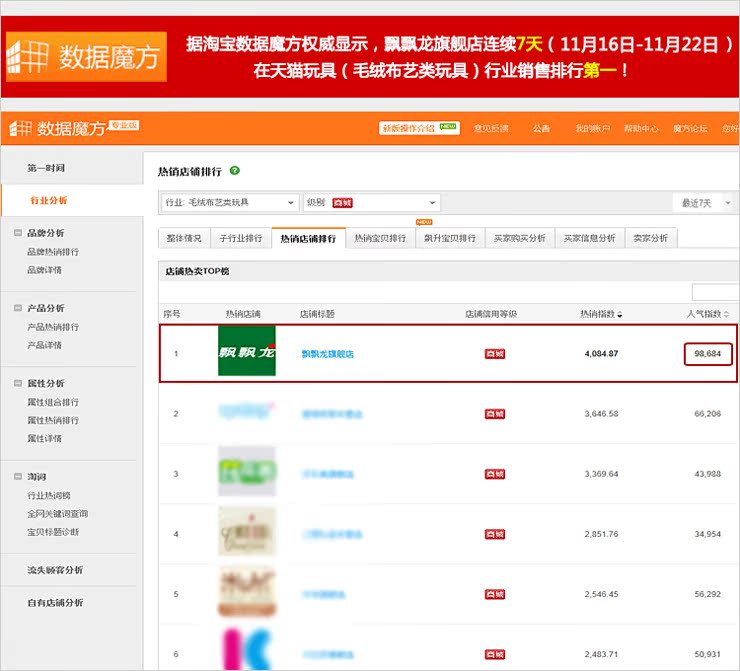
Task: Open the blurred shop title link in row 2
Action: (x=332, y=414)
